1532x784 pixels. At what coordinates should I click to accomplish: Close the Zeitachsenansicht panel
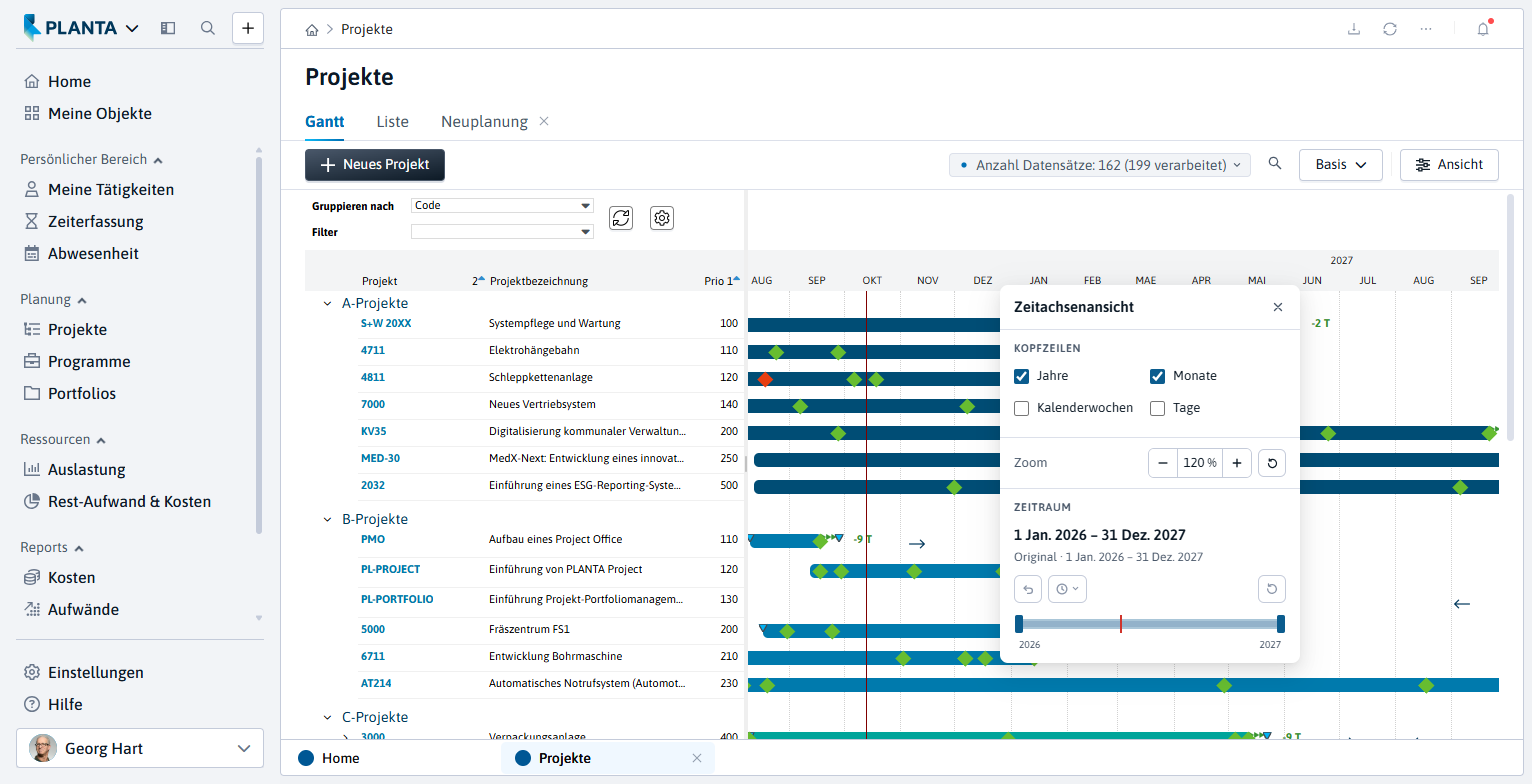[1278, 307]
